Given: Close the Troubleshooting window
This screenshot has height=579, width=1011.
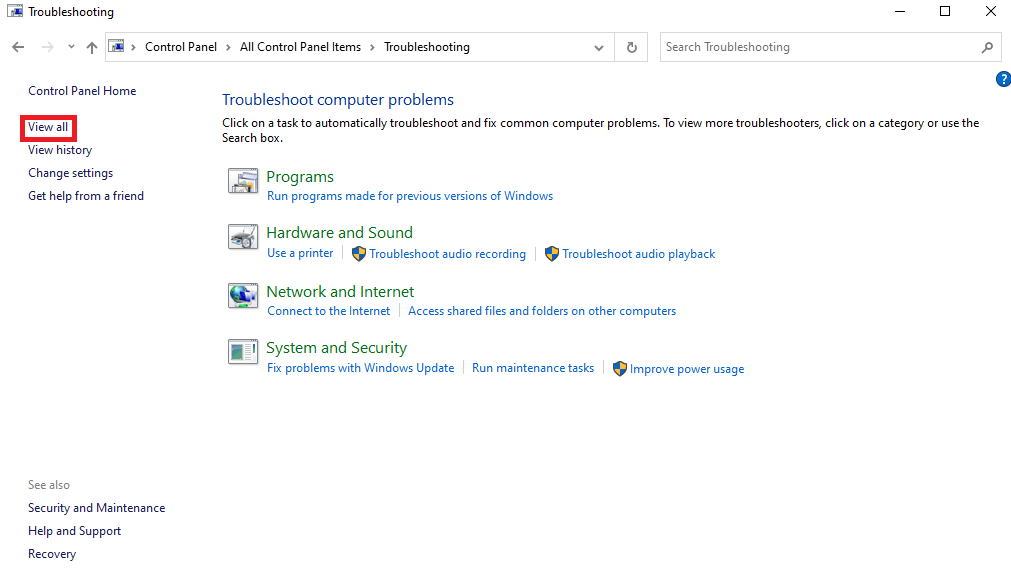Looking at the screenshot, I should point(990,12).
